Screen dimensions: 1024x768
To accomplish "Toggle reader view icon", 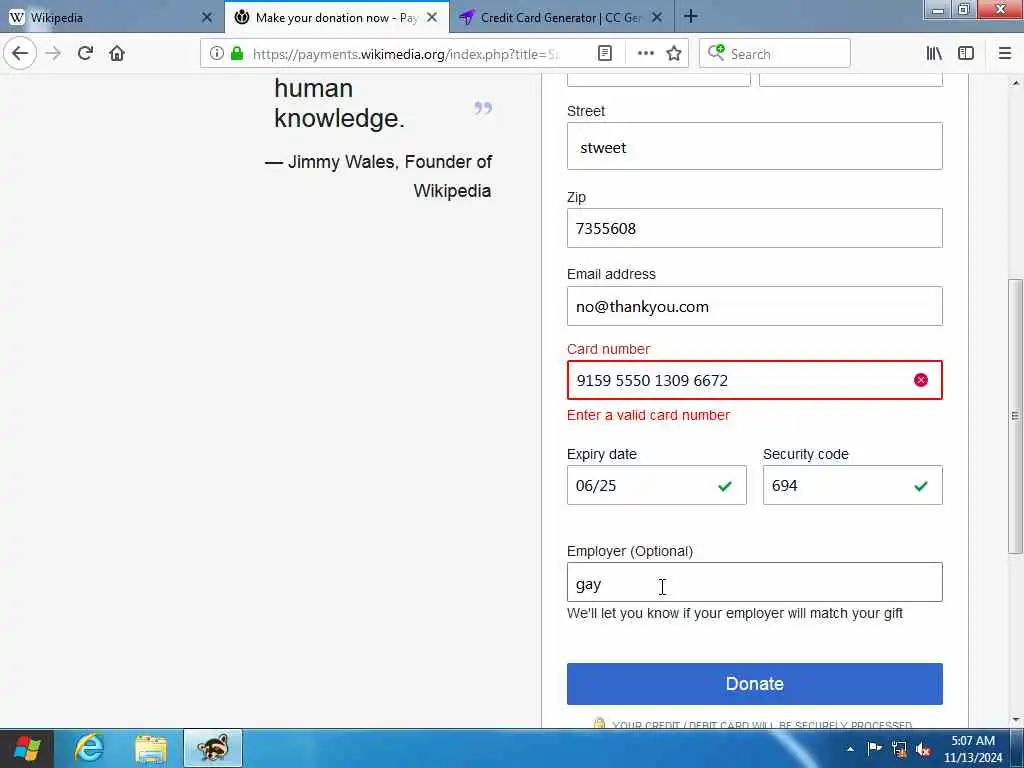I will point(605,54).
